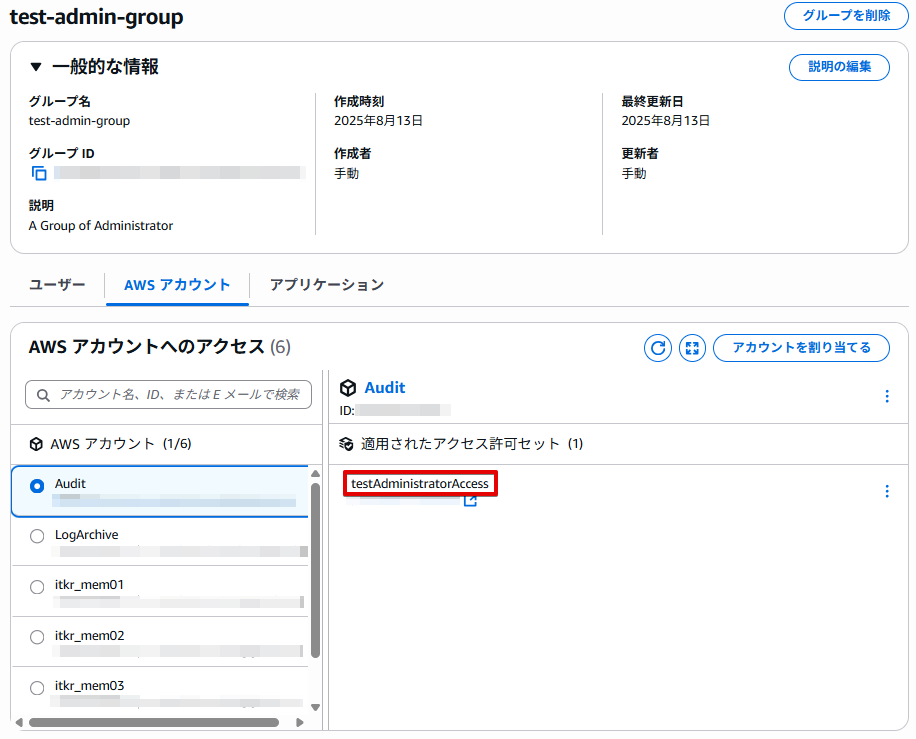Click the 説明の編集 button
916x739 pixels.
pyautogui.click(x=839, y=67)
